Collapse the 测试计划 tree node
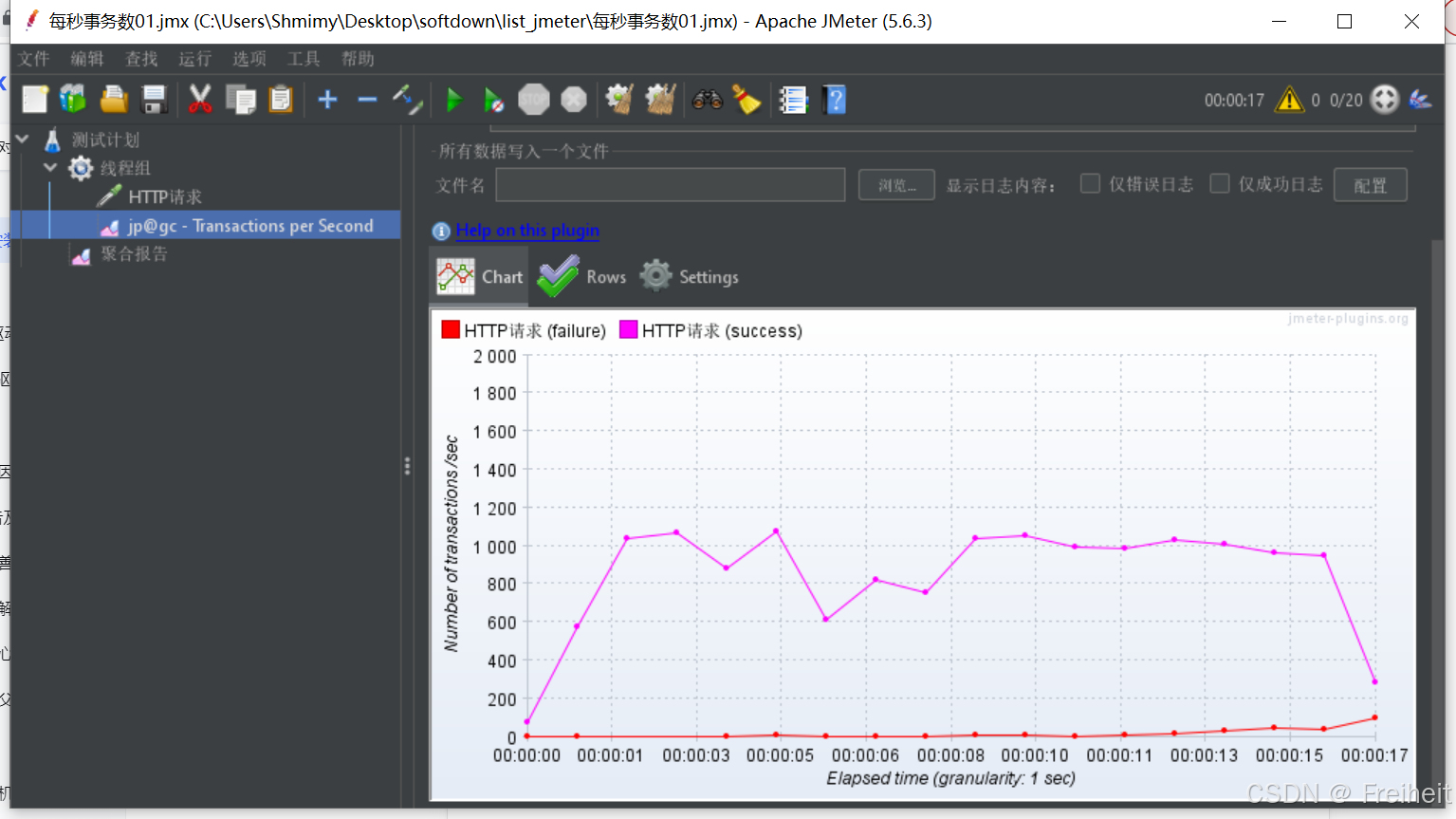 click(x=22, y=140)
